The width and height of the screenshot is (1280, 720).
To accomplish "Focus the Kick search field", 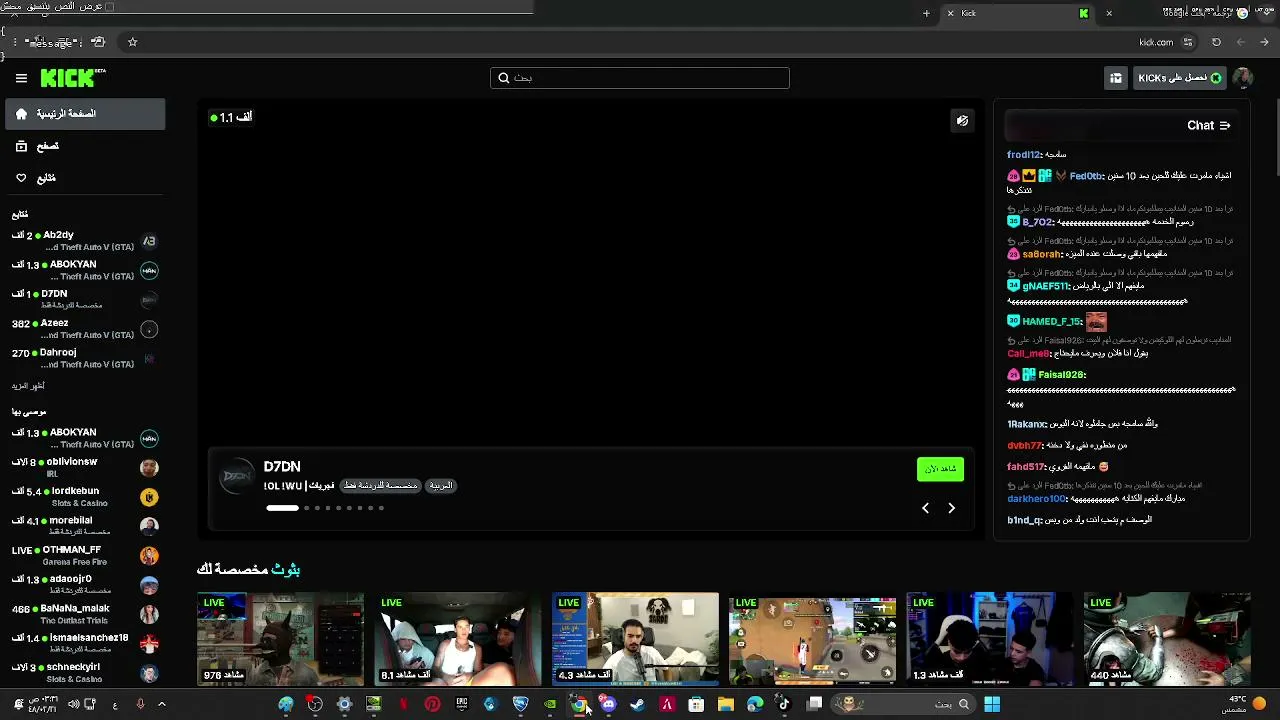I will click(640, 78).
